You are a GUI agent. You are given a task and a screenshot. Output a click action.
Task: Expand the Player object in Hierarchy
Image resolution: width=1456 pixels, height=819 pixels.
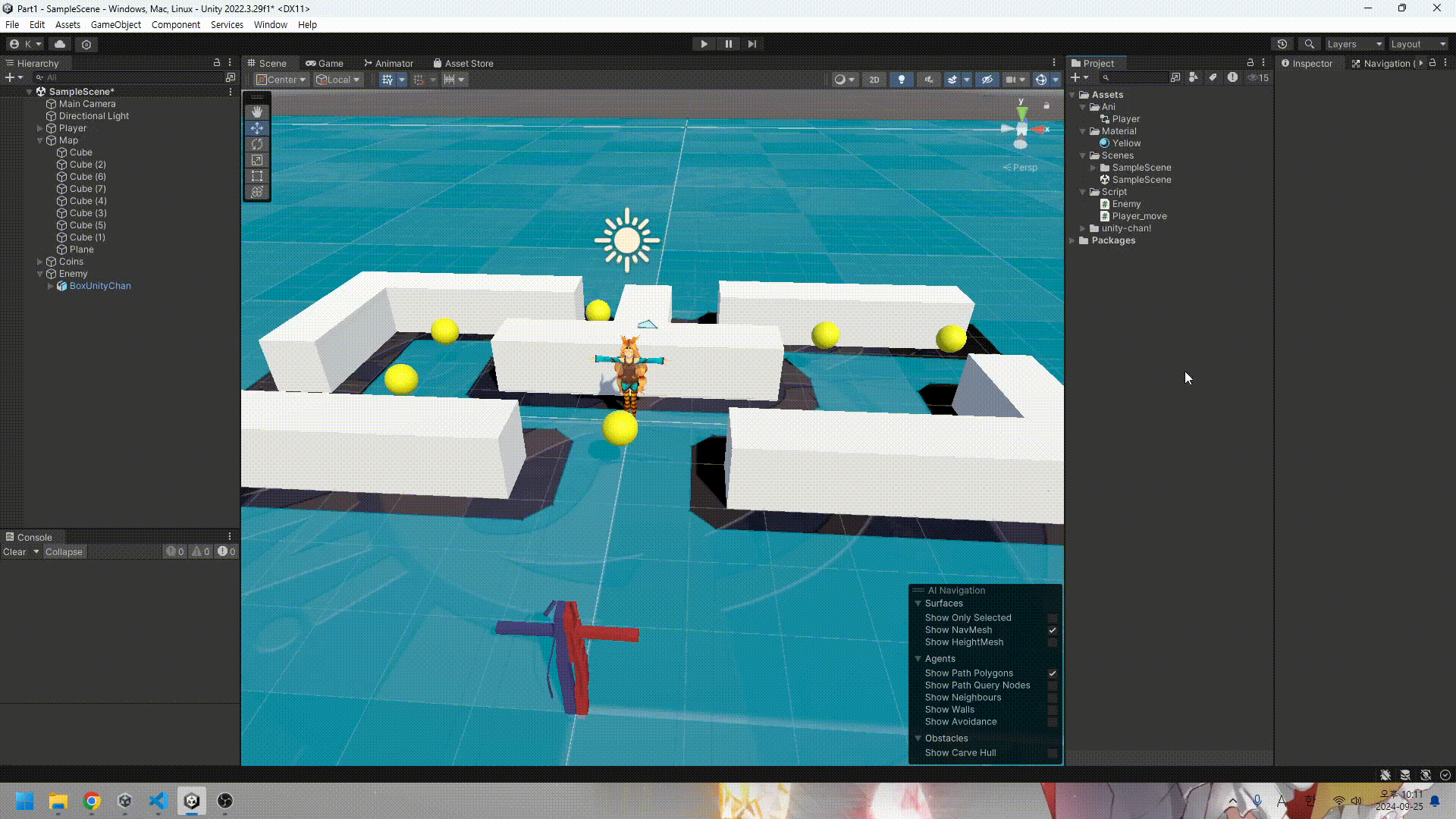pos(39,128)
